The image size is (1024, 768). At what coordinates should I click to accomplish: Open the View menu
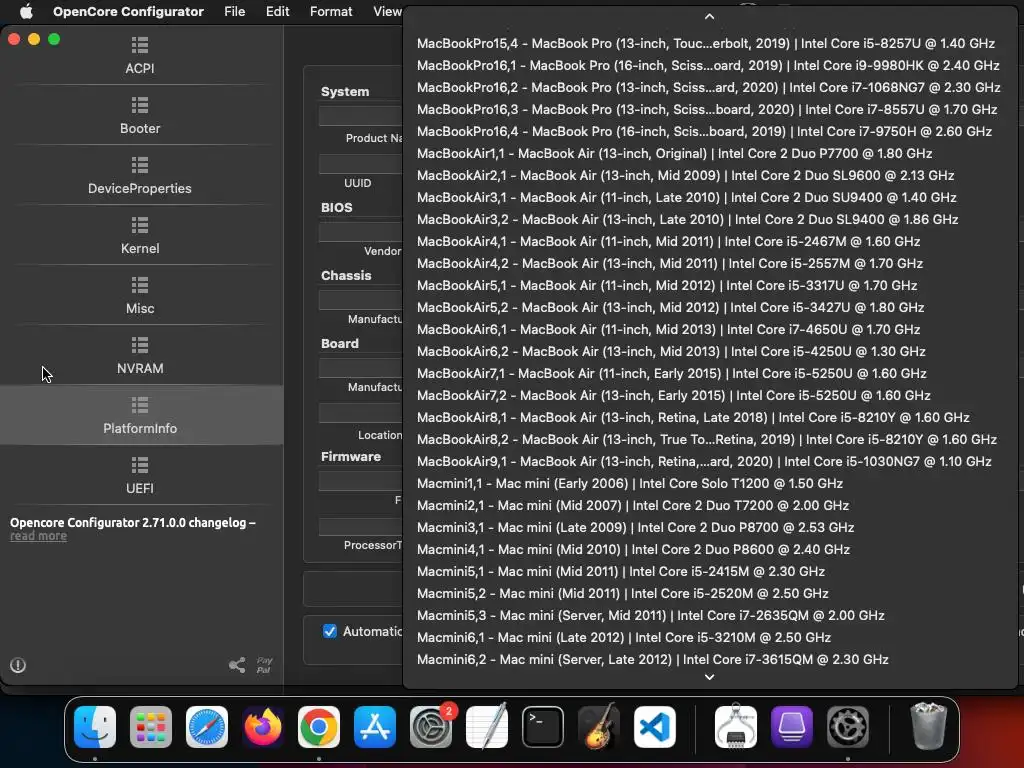387,11
